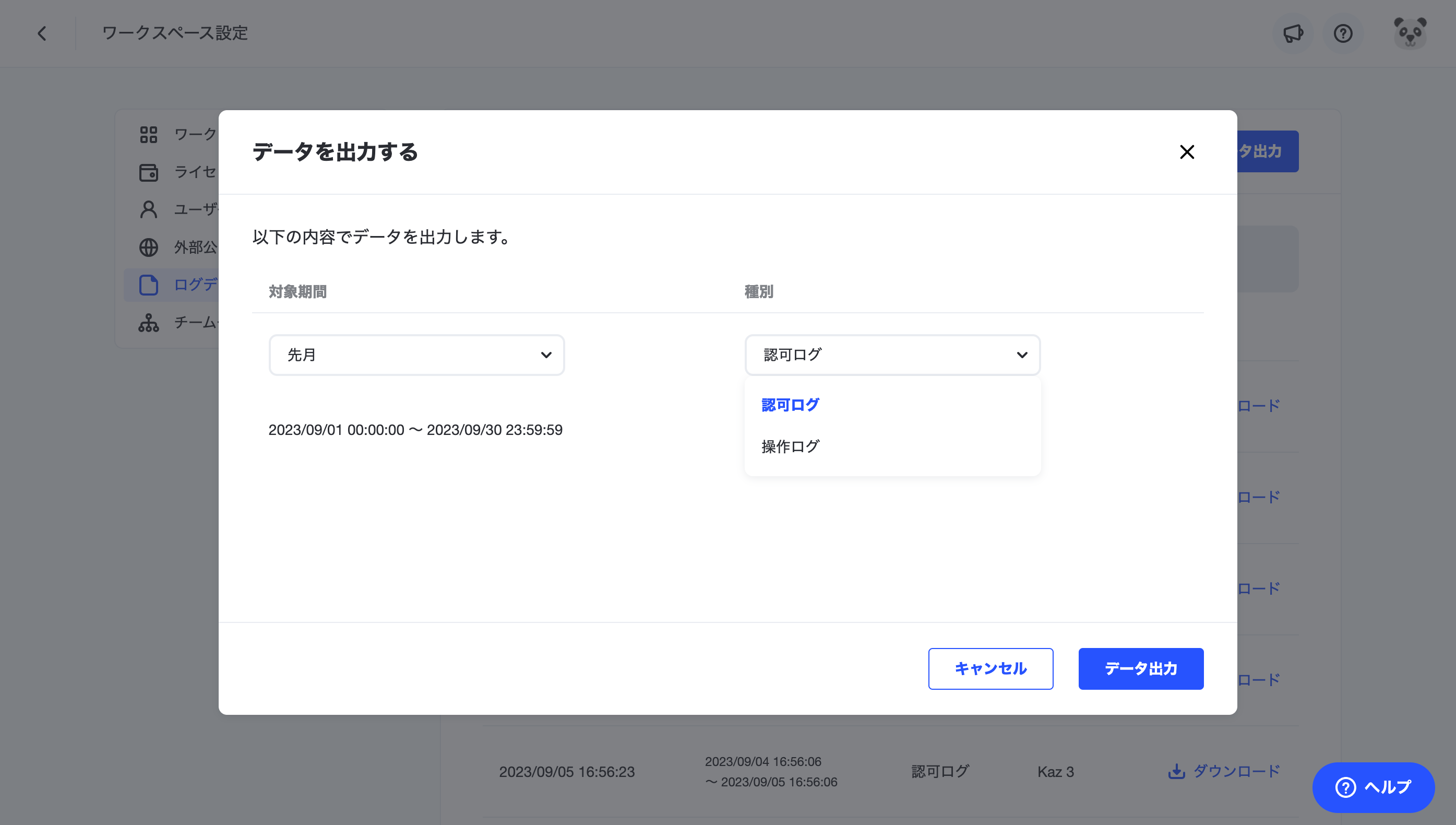This screenshot has width=1456, height=825.
Task: Click the キャンセル button
Action: pos(990,668)
